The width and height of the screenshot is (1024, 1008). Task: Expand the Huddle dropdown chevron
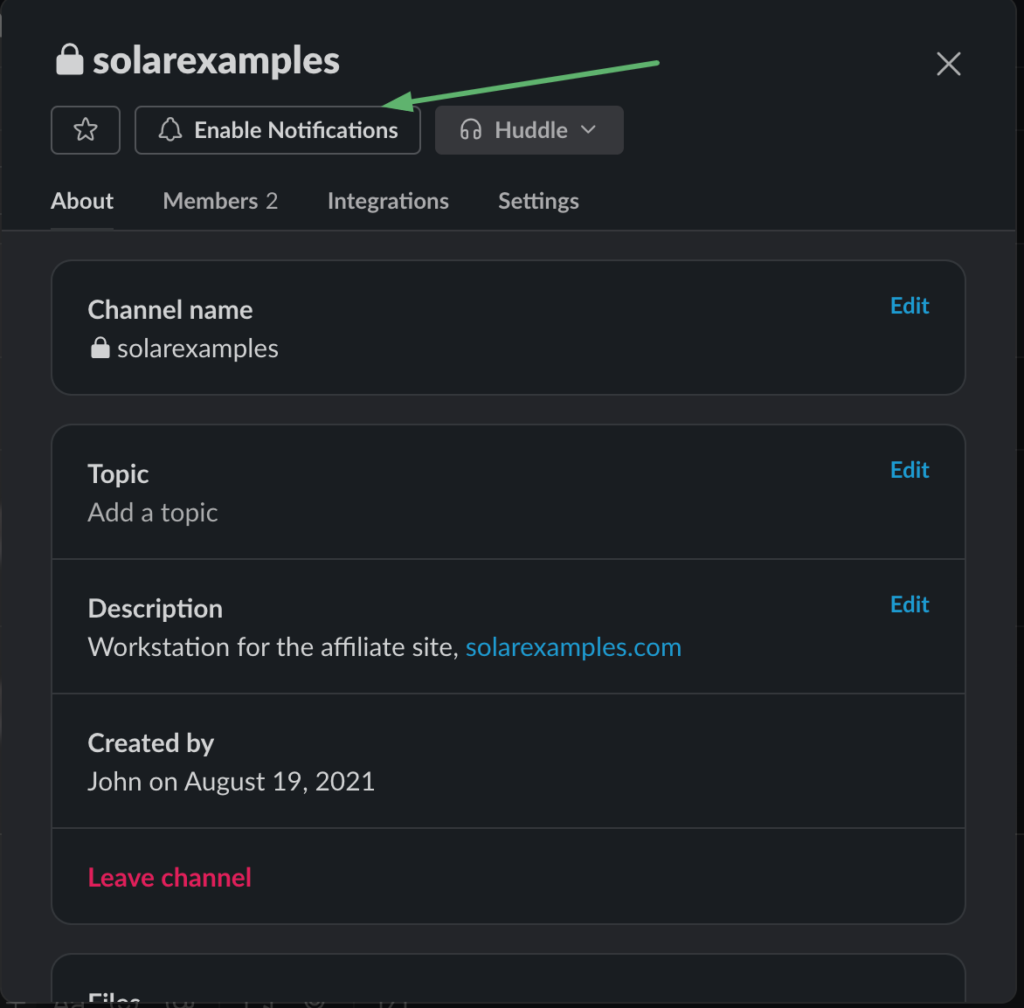click(589, 130)
